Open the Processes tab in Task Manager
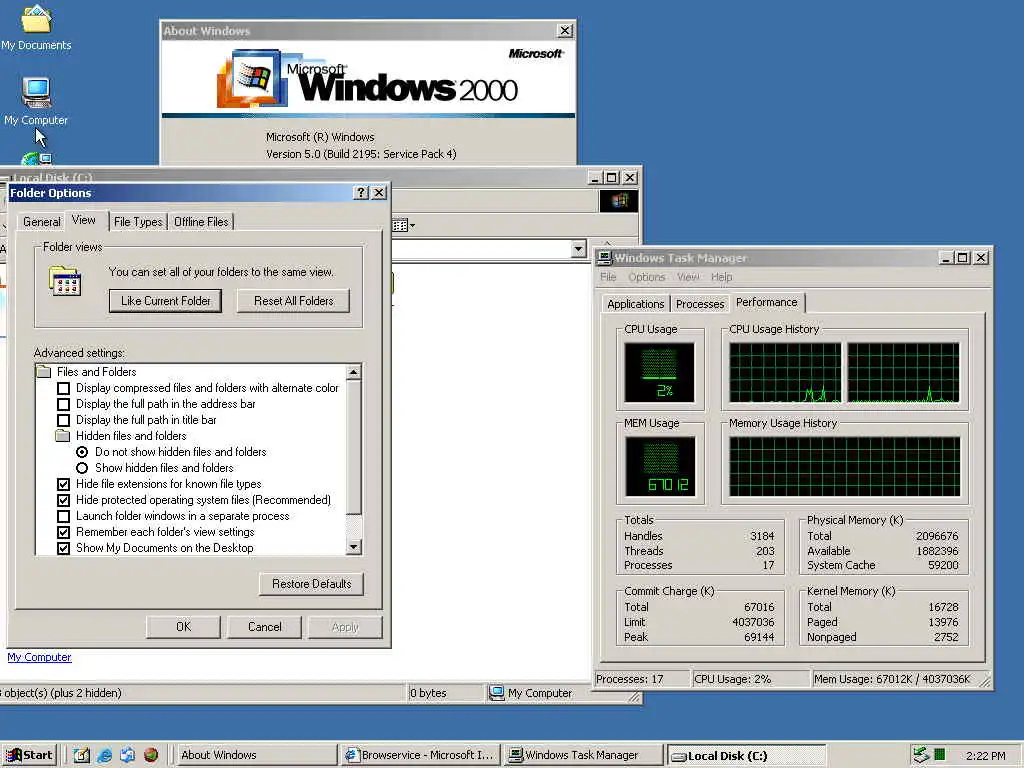This screenshot has width=1024, height=768. pos(700,304)
